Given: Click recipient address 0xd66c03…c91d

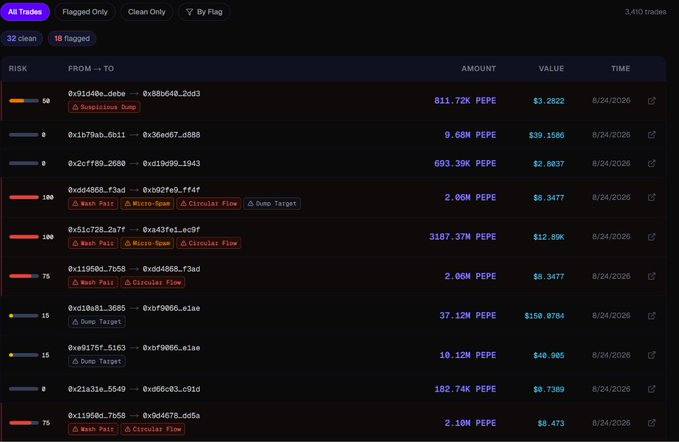Looking at the screenshot, I should (171, 389).
